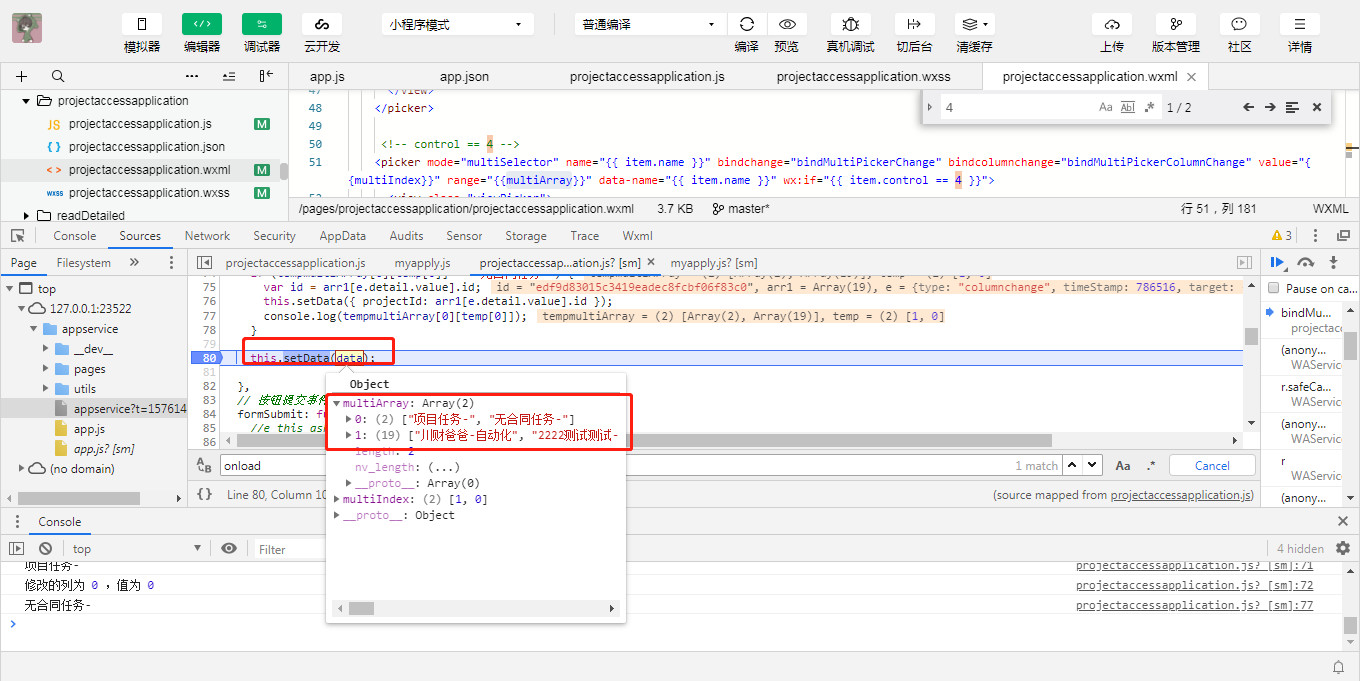Click the 预览 preview eye icon

[787, 24]
